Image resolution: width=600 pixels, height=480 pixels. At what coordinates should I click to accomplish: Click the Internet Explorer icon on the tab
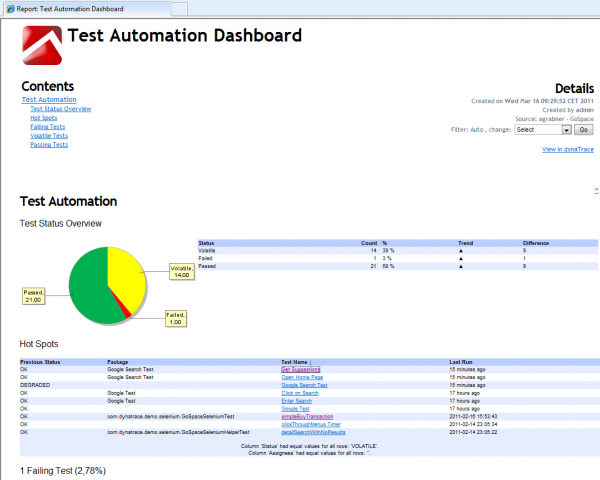[x=10, y=9]
